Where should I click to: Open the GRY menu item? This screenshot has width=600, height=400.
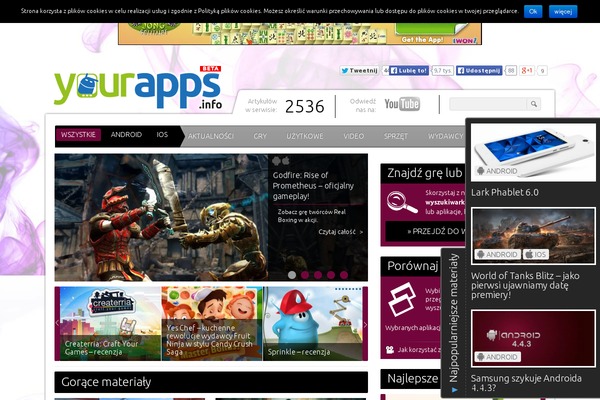(x=260, y=136)
